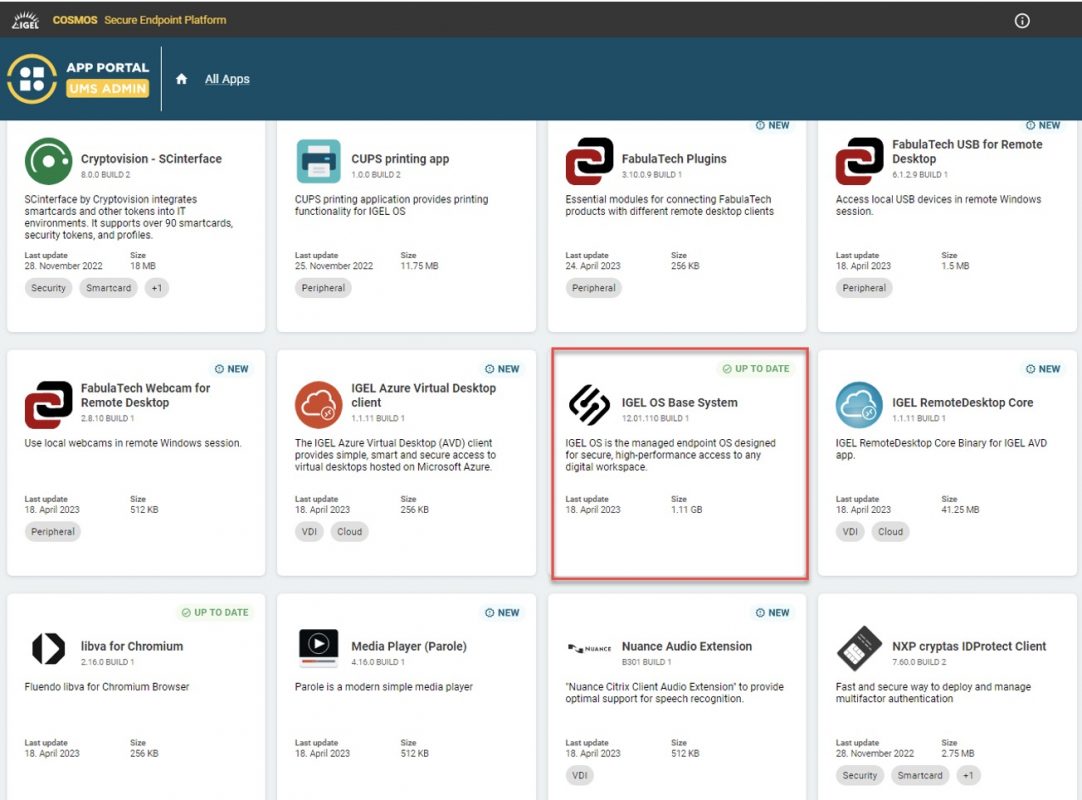
Task: Click the Cryptovision SCinterface green icon
Action: [x=48, y=162]
